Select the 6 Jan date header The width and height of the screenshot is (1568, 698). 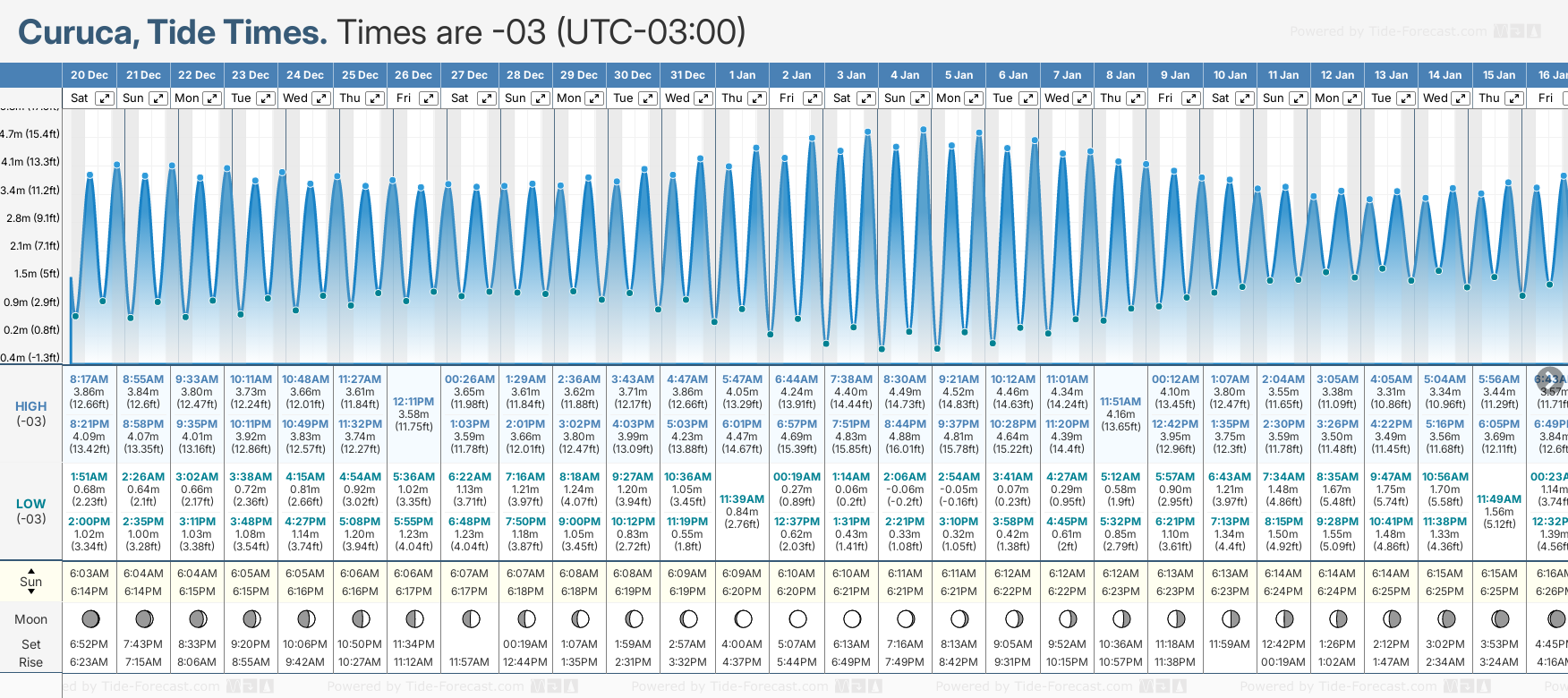pos(1014,75)
